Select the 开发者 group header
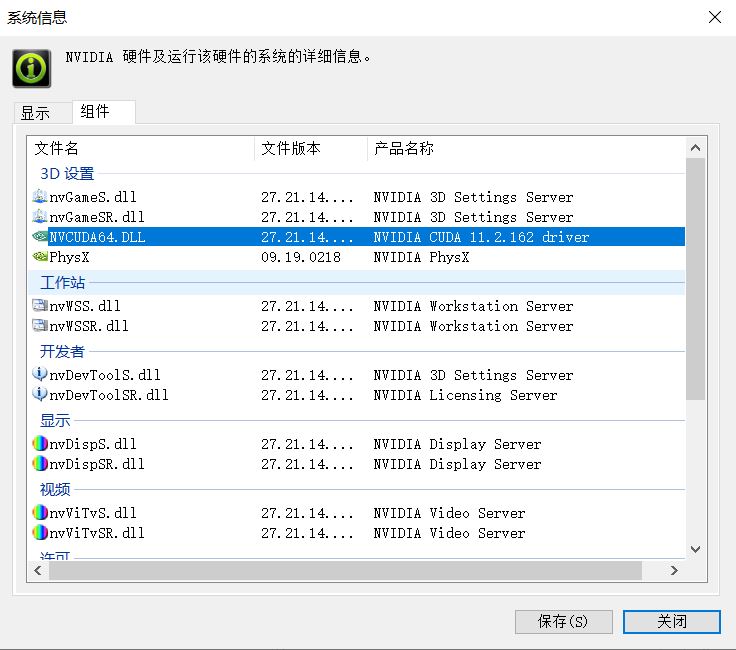736x650 pixels. 62,351
